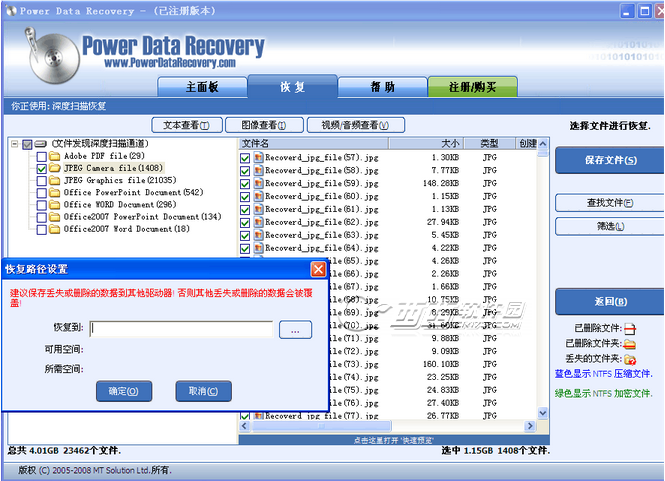Check the Office WORD Document (296) checkbox
665x481 pixels.
tap(42, 205)
